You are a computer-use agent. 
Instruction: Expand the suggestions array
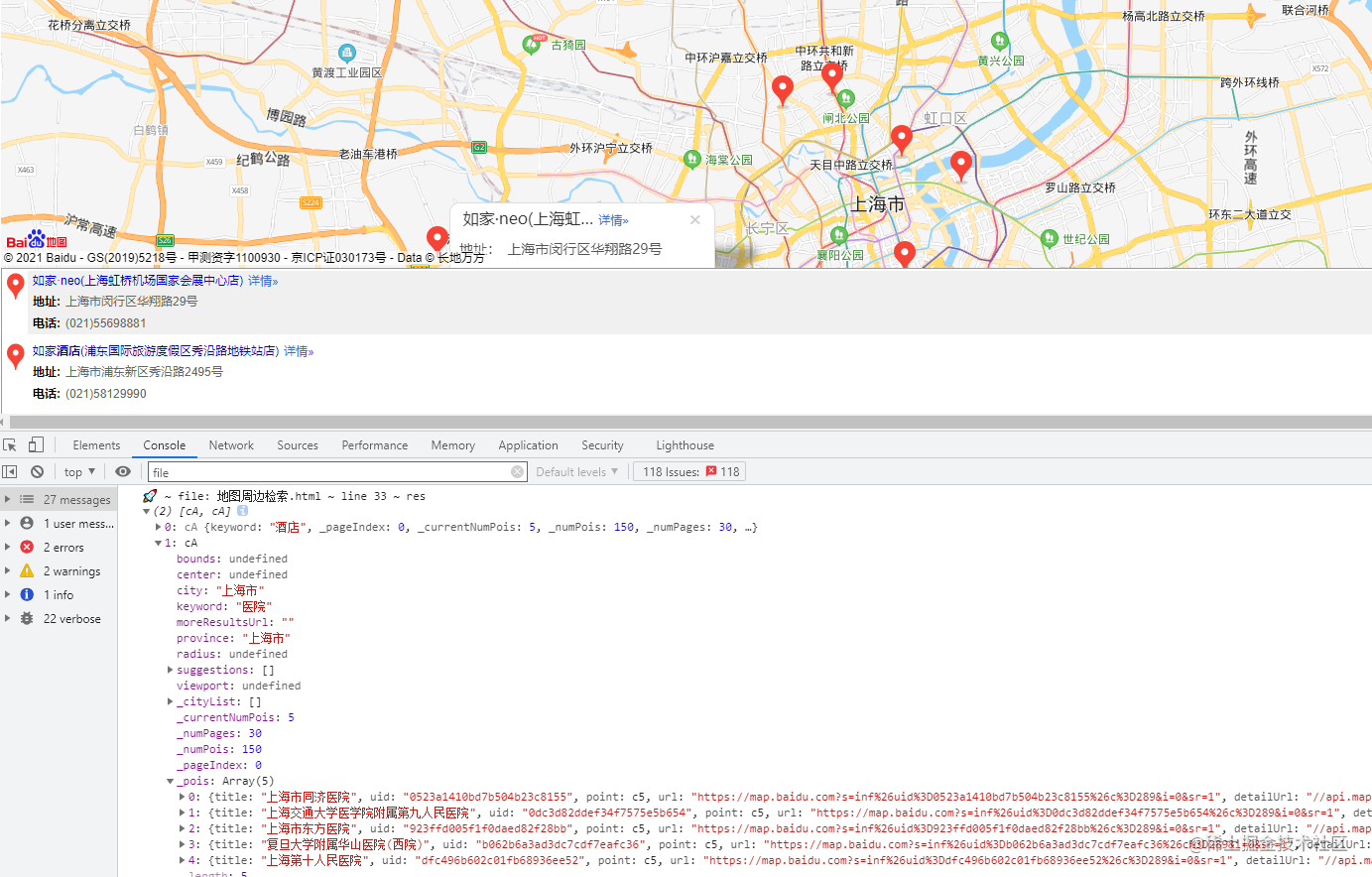[x=171, y=671]
